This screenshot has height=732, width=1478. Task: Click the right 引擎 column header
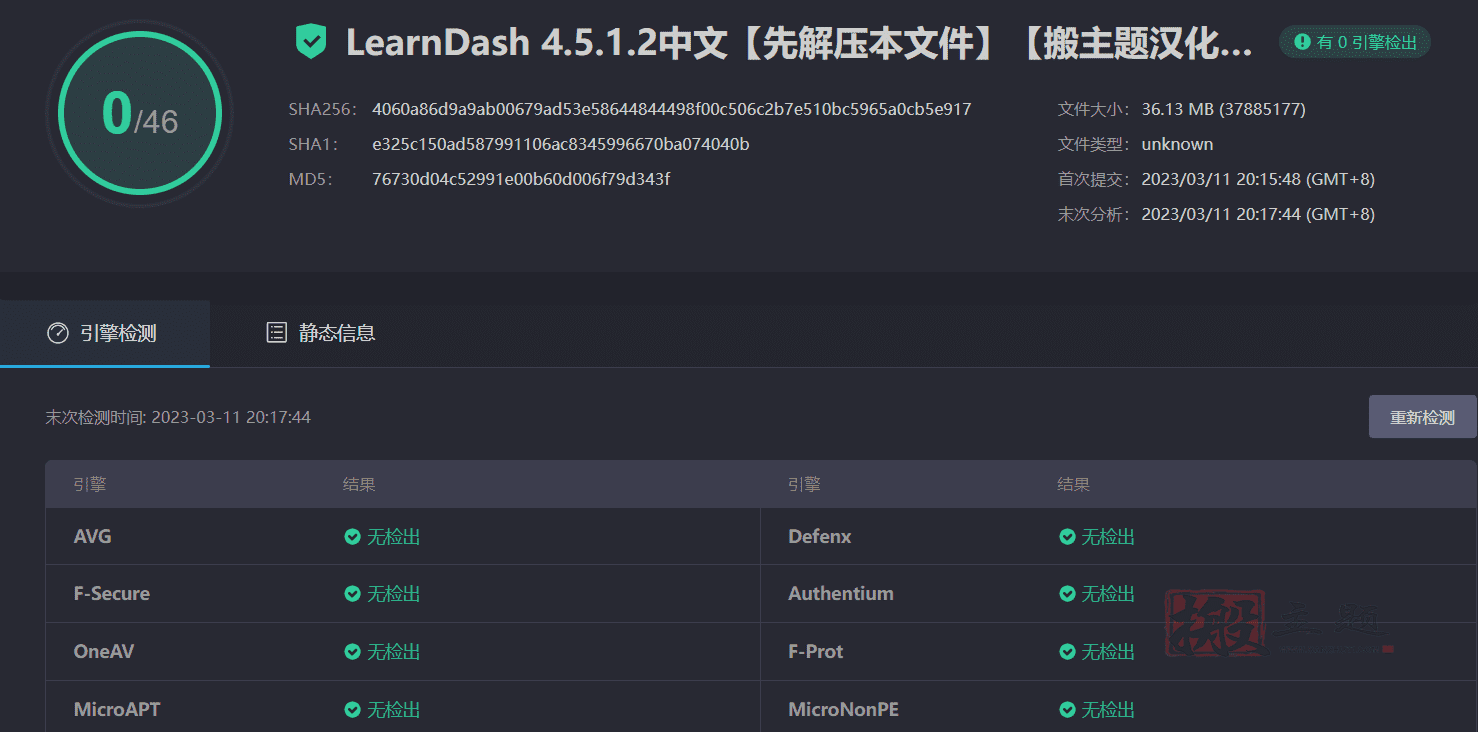click(804, 485)
